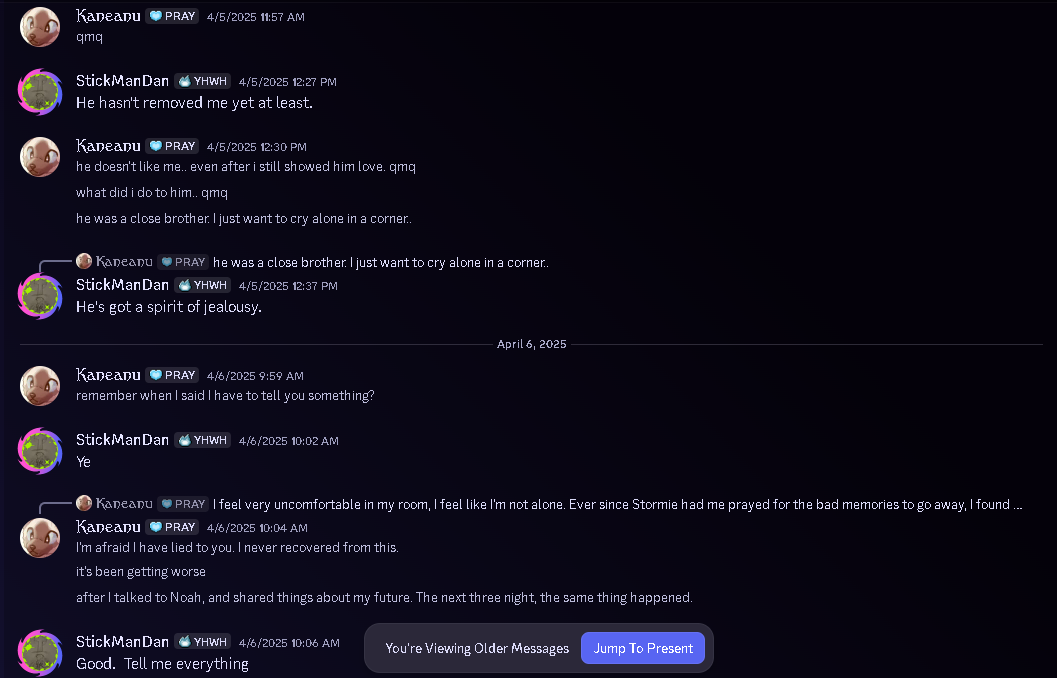Jump To Present messages
The width and height of the screenshot is (1057, 678).
coord(643,648)
